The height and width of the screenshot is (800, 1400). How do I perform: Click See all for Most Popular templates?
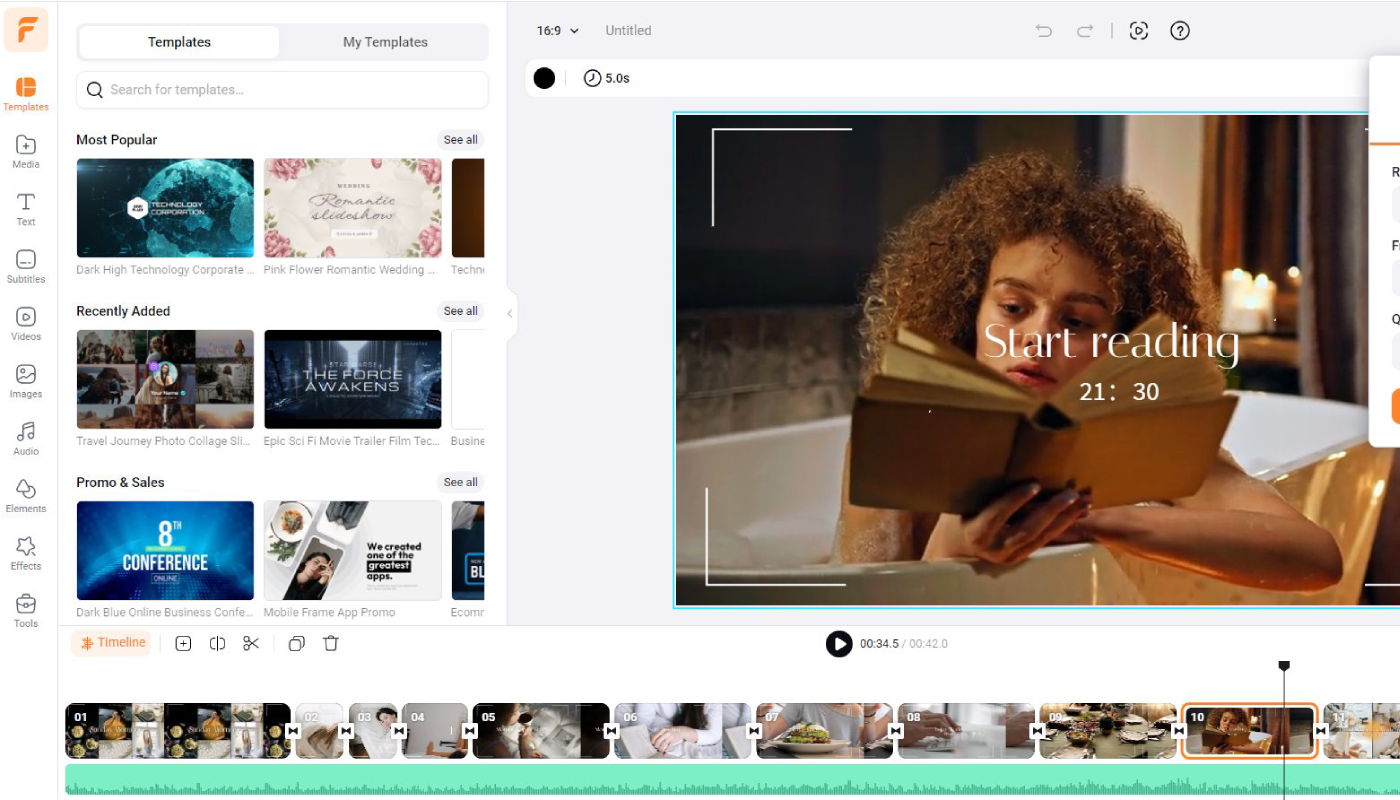460,139
